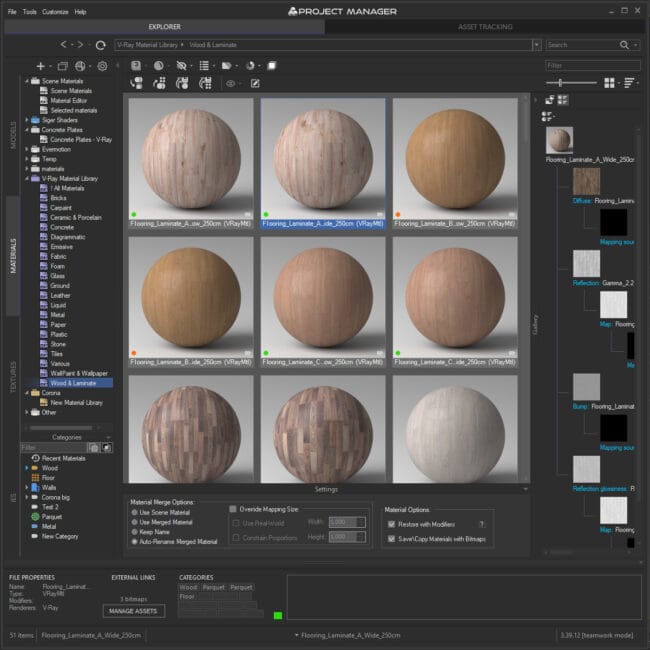Screen dimensions: 650x650
Task: Click the clock history icon in toolbar
Action: [250, 65]
